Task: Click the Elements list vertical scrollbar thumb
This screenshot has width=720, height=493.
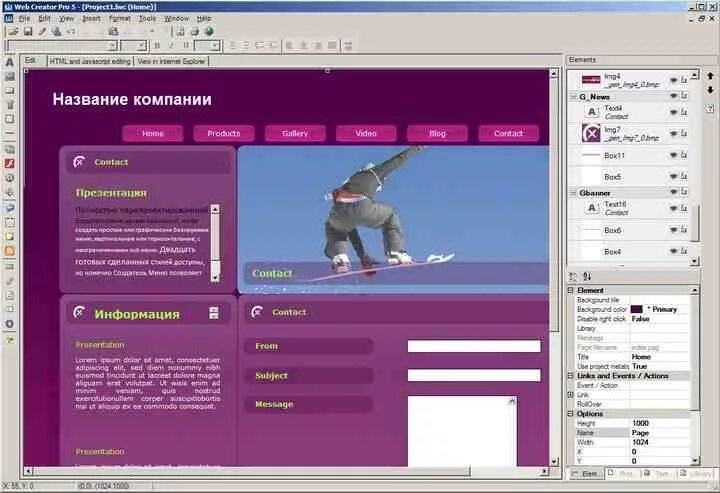Action: point(695,224)
